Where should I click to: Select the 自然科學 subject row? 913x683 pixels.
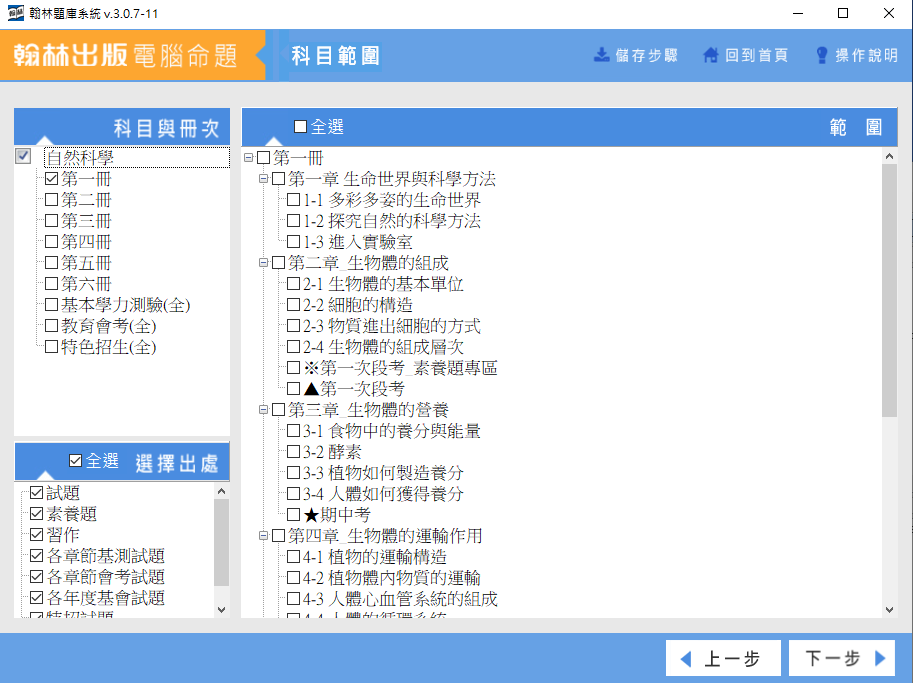[137, 157]
